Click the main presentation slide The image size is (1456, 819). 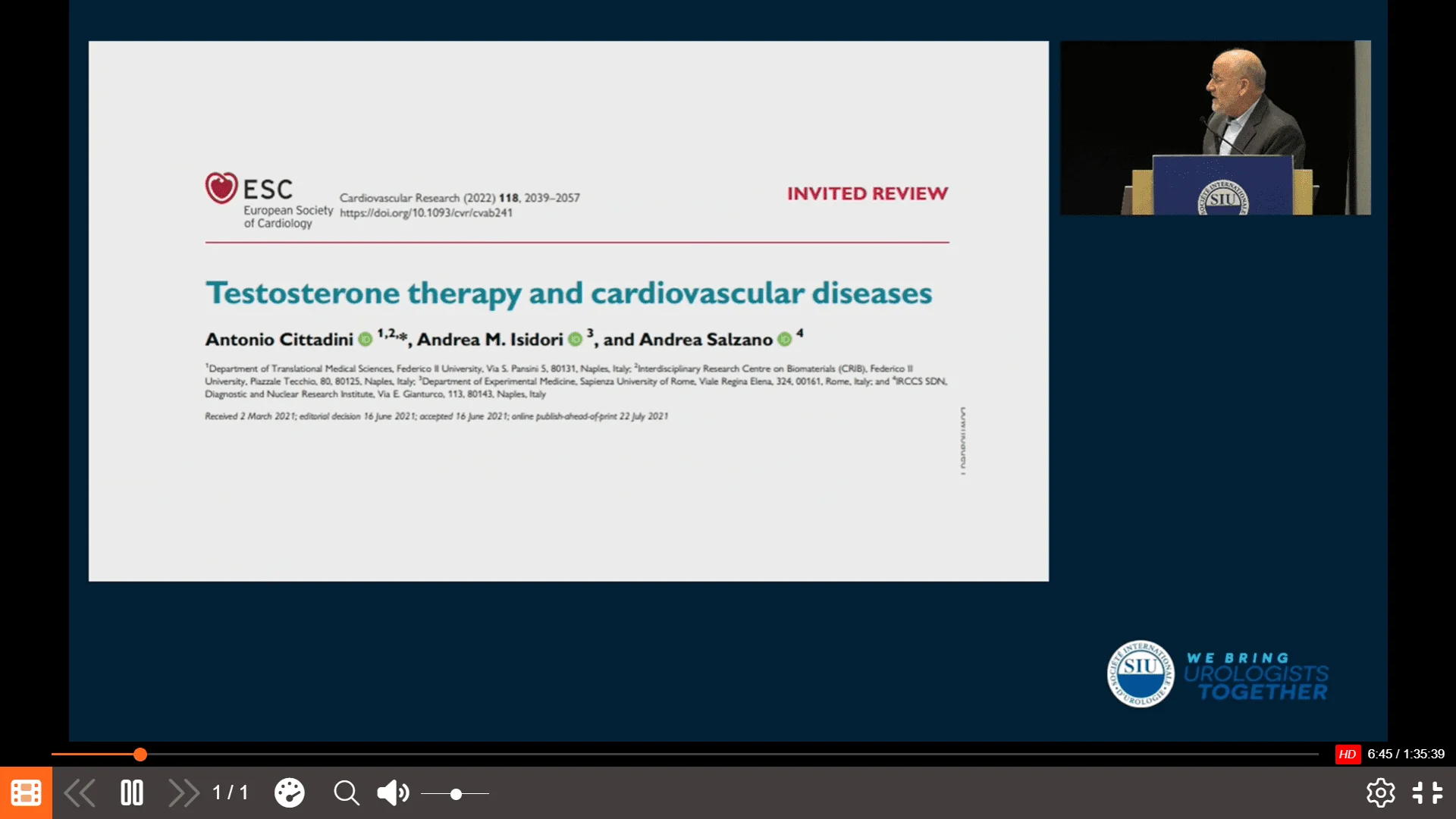(569, 311)
